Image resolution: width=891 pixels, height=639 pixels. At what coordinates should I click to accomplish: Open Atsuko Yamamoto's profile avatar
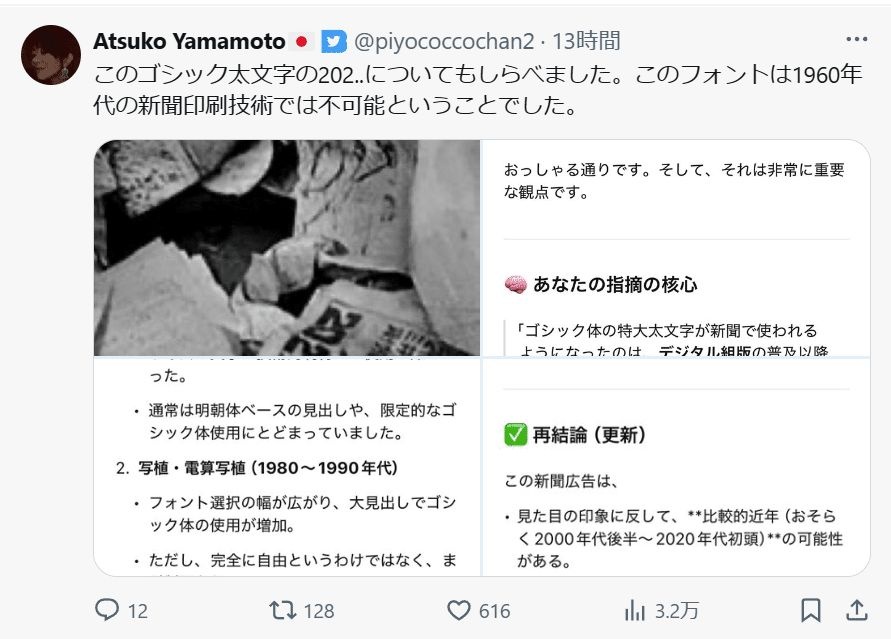51,55
